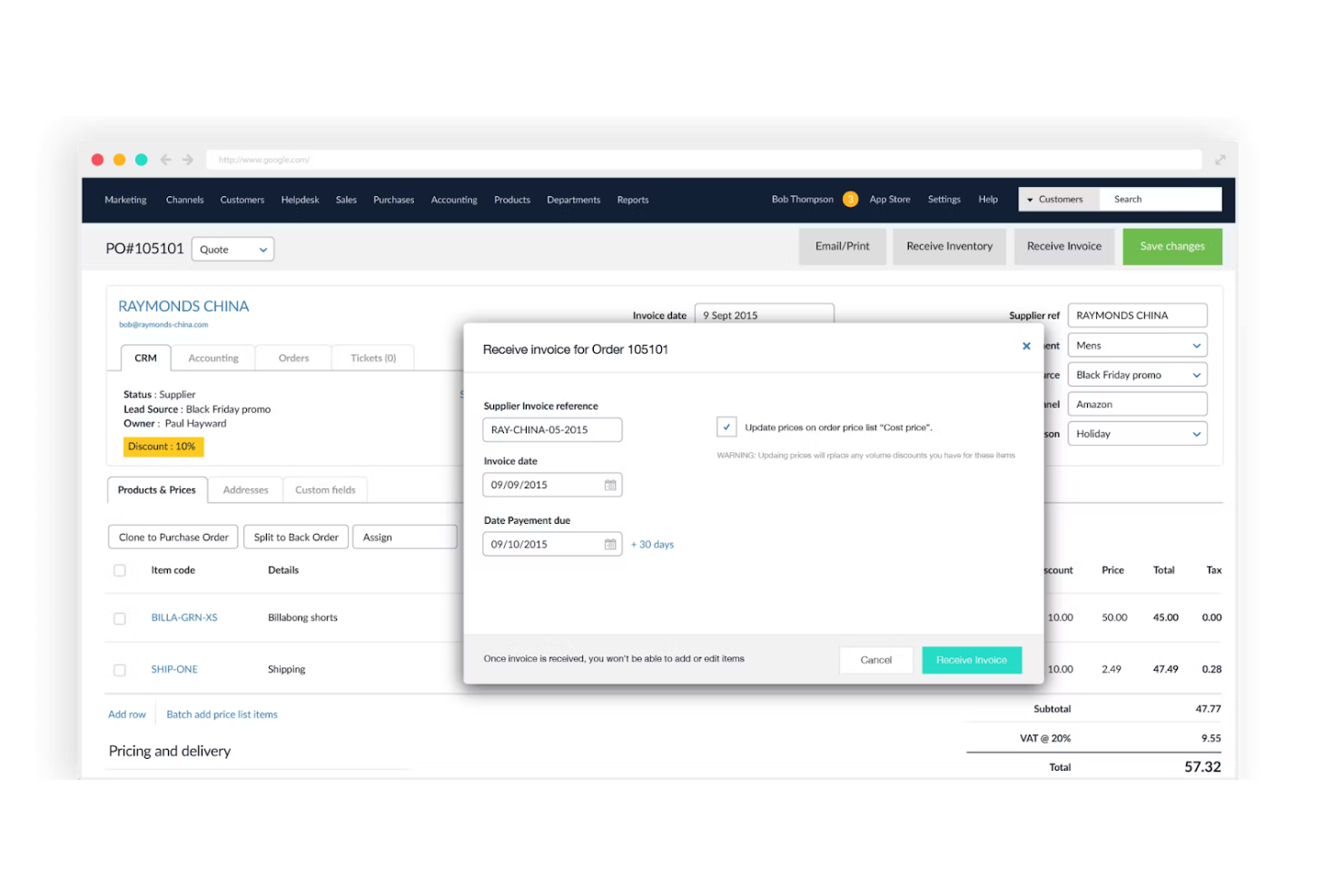Open the Quote status dropdown

(232, 249)
